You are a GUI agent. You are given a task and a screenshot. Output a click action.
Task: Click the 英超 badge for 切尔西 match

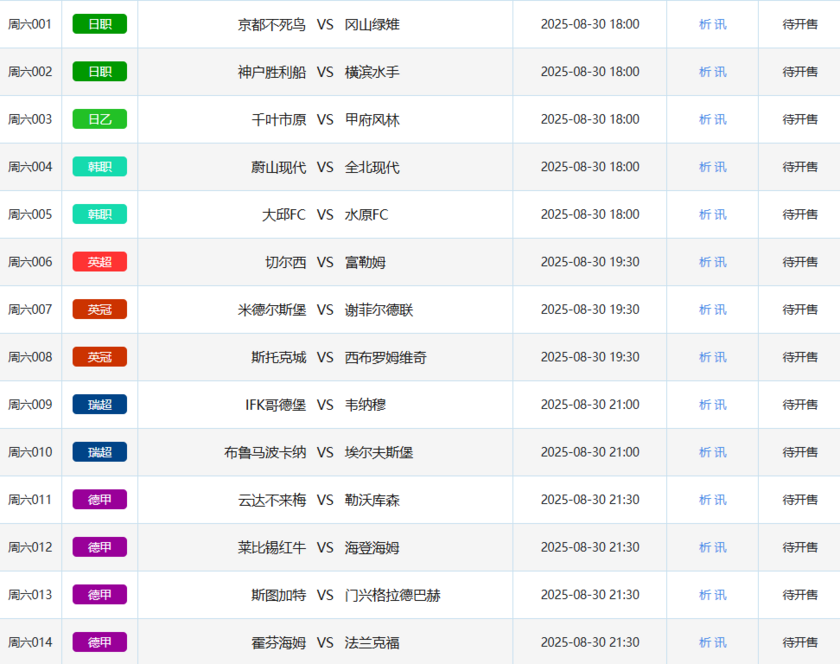(x=100, y=262)
